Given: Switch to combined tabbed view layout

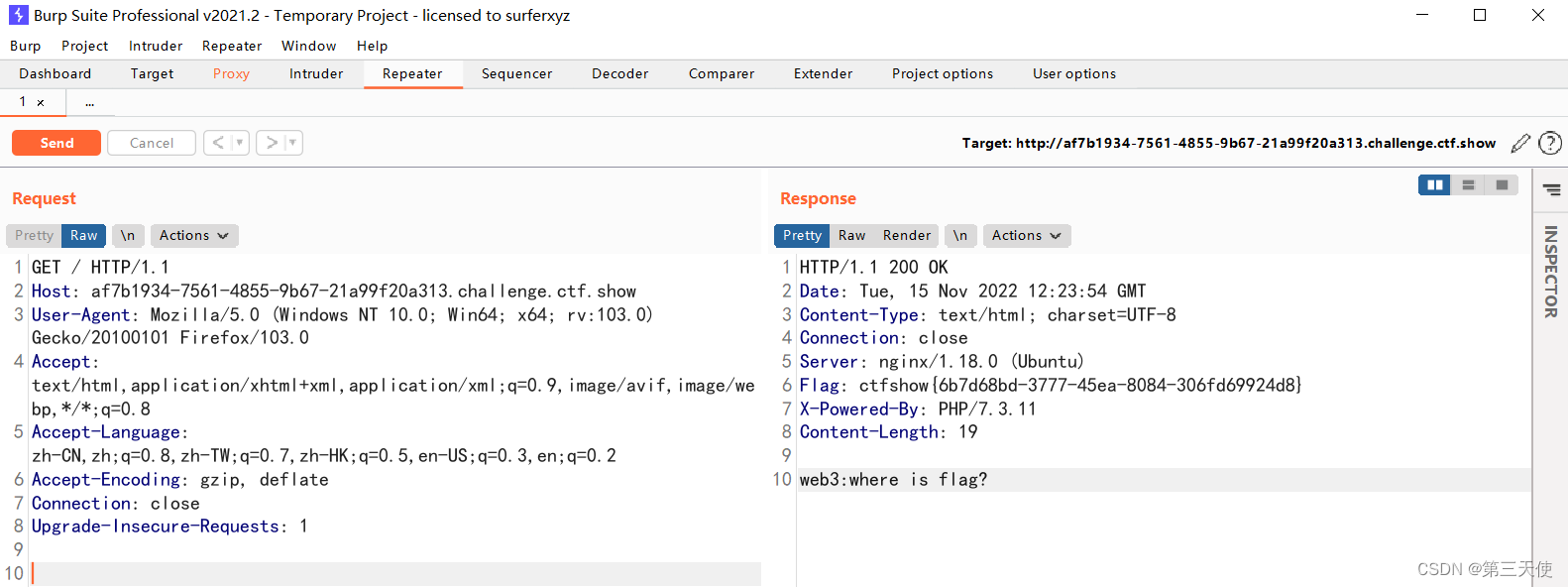Looking at the screenshot, I should [1502, 185].
